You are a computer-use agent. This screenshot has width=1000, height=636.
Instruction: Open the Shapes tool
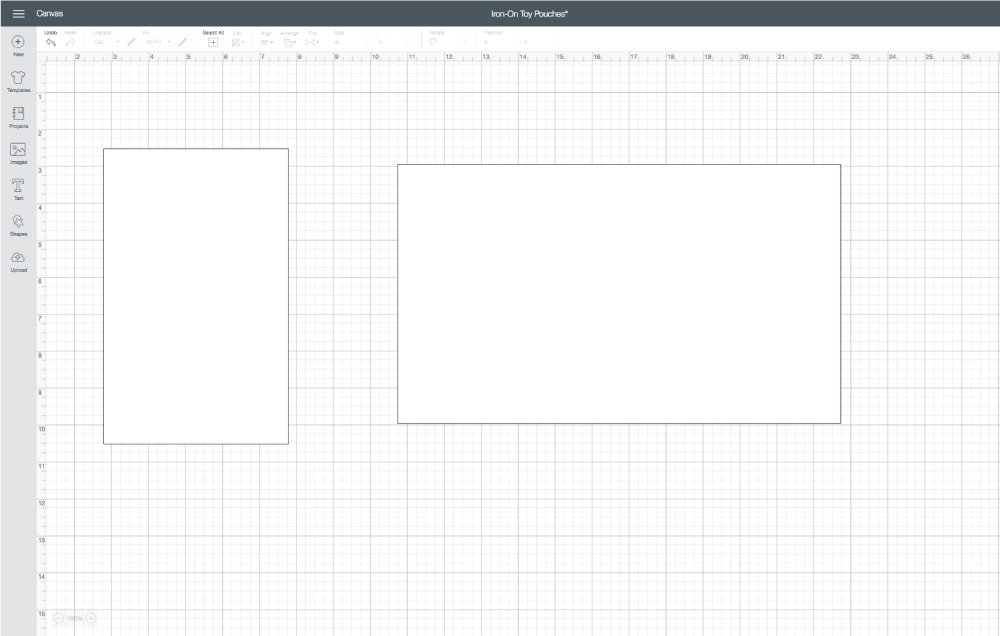coord(18,221)
